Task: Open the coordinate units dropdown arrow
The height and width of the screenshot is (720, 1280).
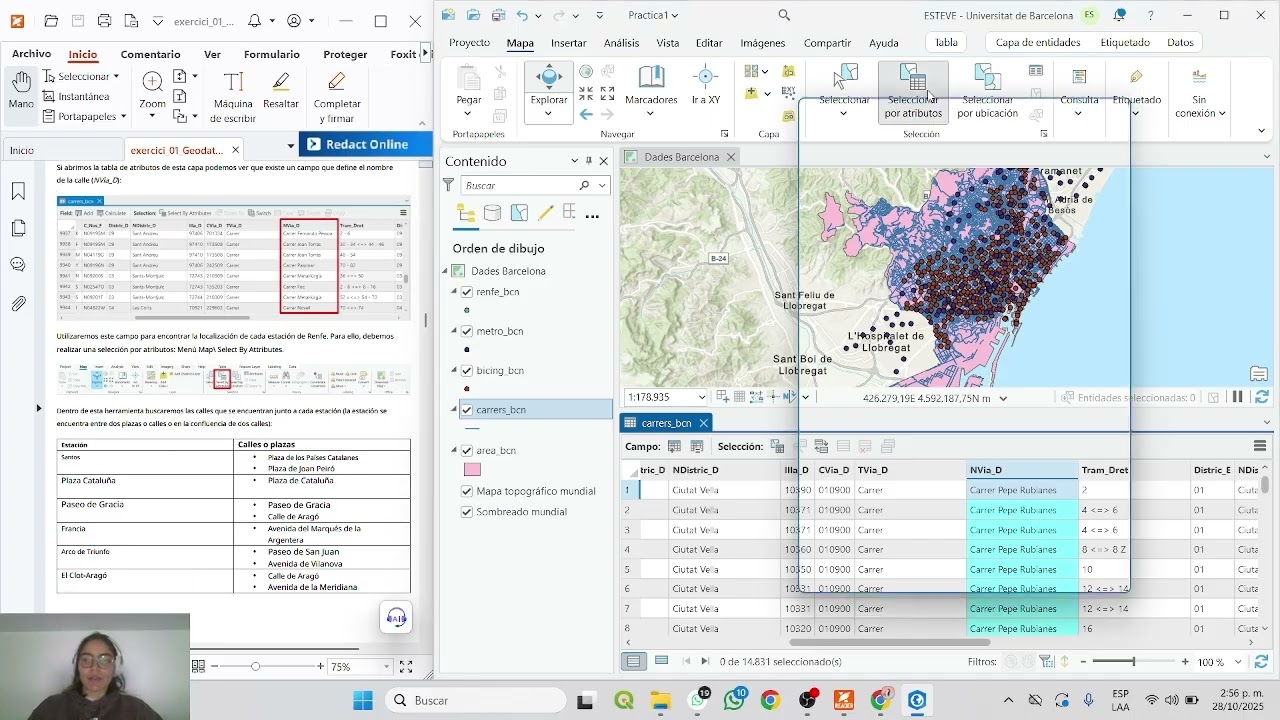Action: 1003,398
